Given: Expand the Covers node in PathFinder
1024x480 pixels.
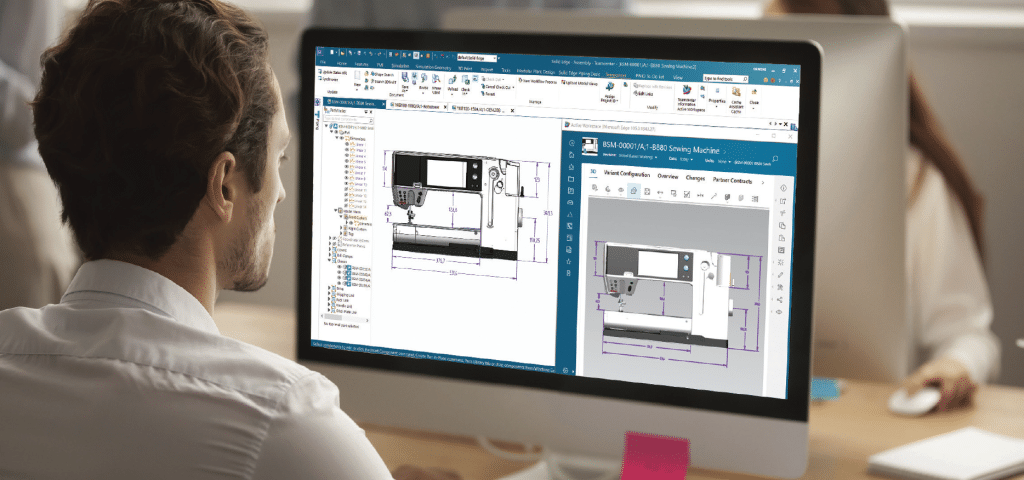Looking at the screenshot, I should (329, 249).
